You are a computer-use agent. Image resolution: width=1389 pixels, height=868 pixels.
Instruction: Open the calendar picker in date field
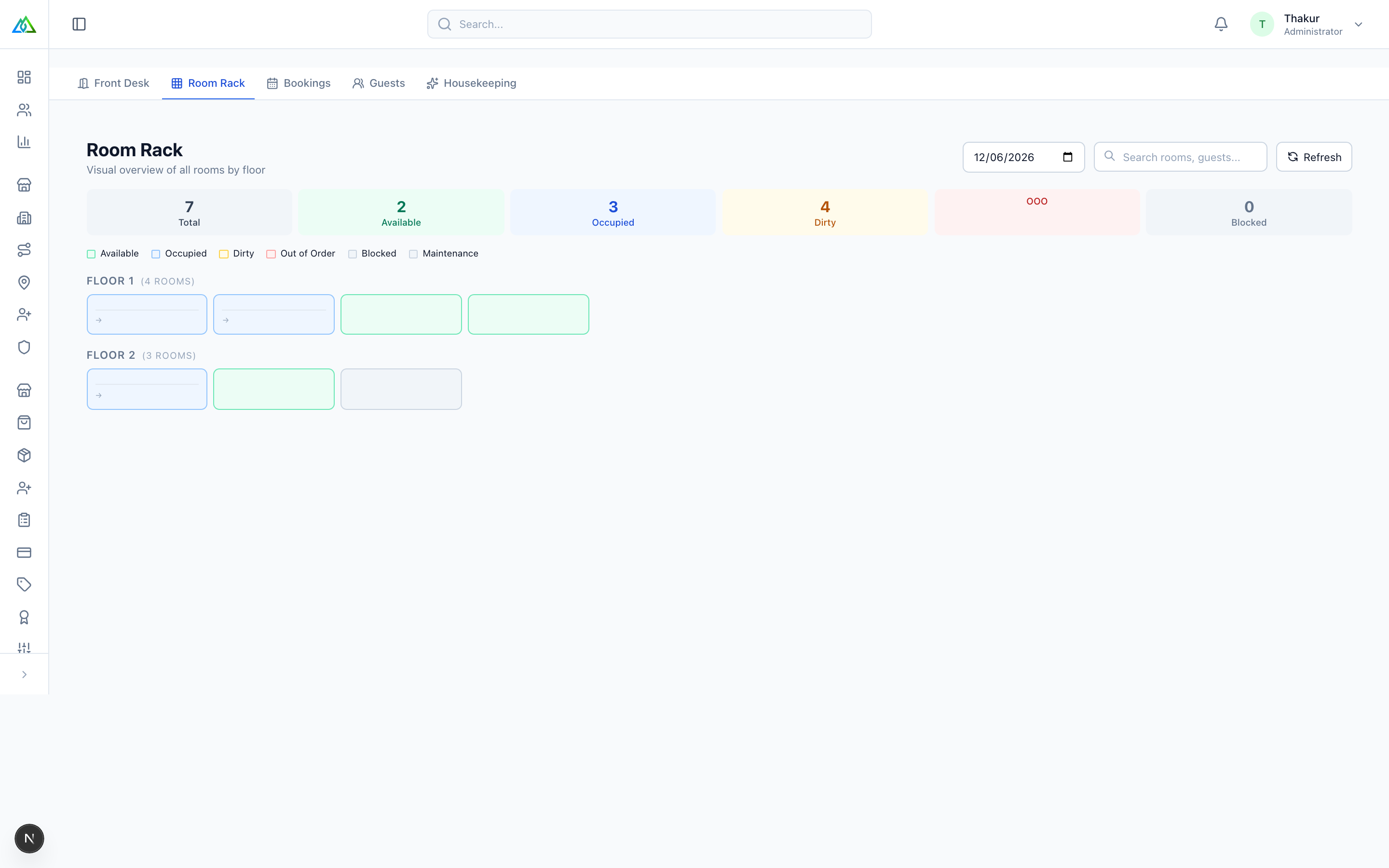(1068, 157)
